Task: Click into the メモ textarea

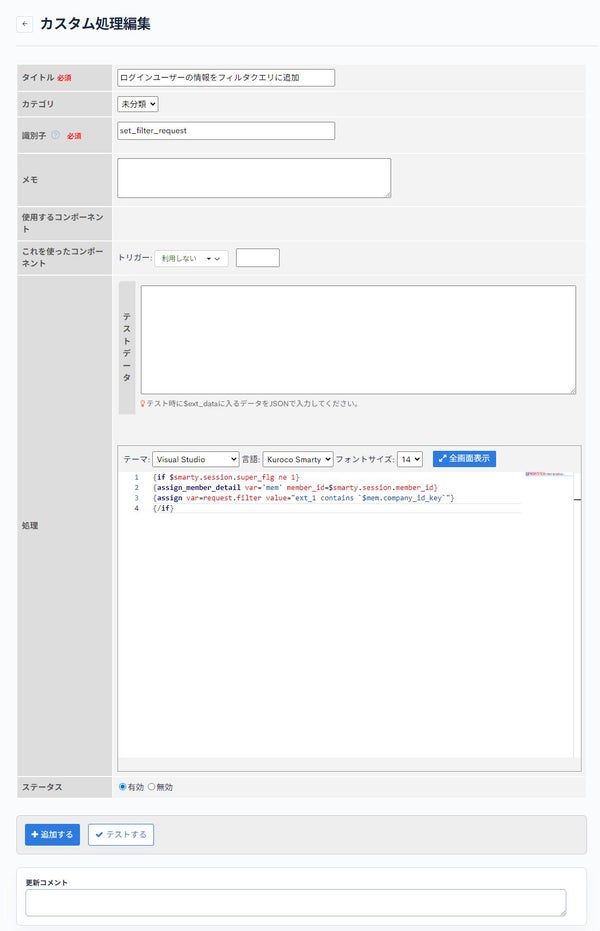Action: point(254,178)
